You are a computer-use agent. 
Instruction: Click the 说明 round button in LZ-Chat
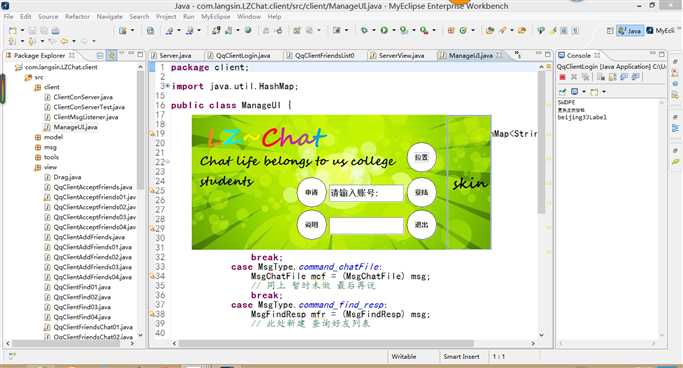pyautogui.click(x=311, y=225)
